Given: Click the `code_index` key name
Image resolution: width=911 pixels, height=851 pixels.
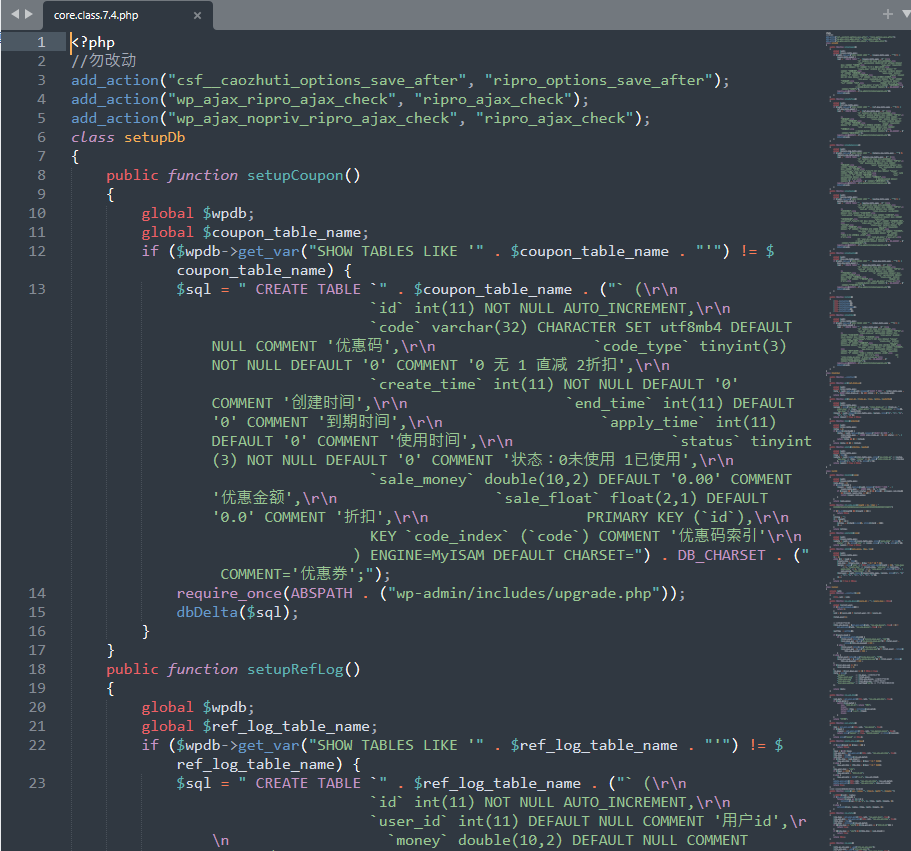Looking at the screenshot, I should [x=457, y=536].
